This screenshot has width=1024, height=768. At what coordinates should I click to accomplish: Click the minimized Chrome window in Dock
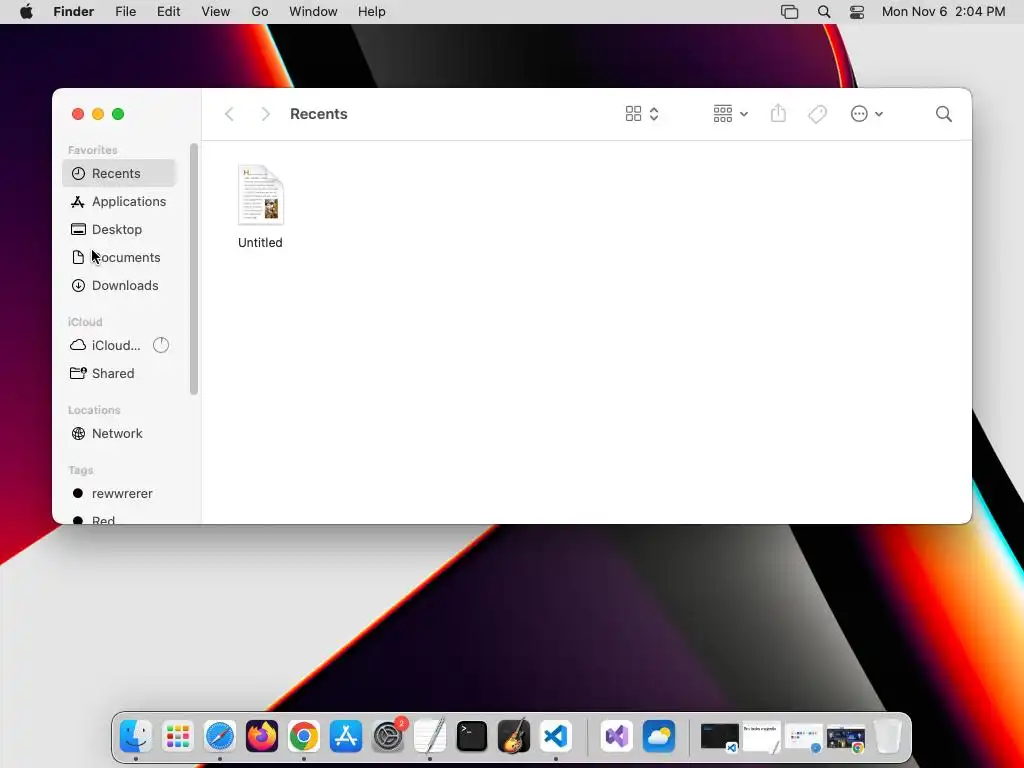click(x=846, y=738)
